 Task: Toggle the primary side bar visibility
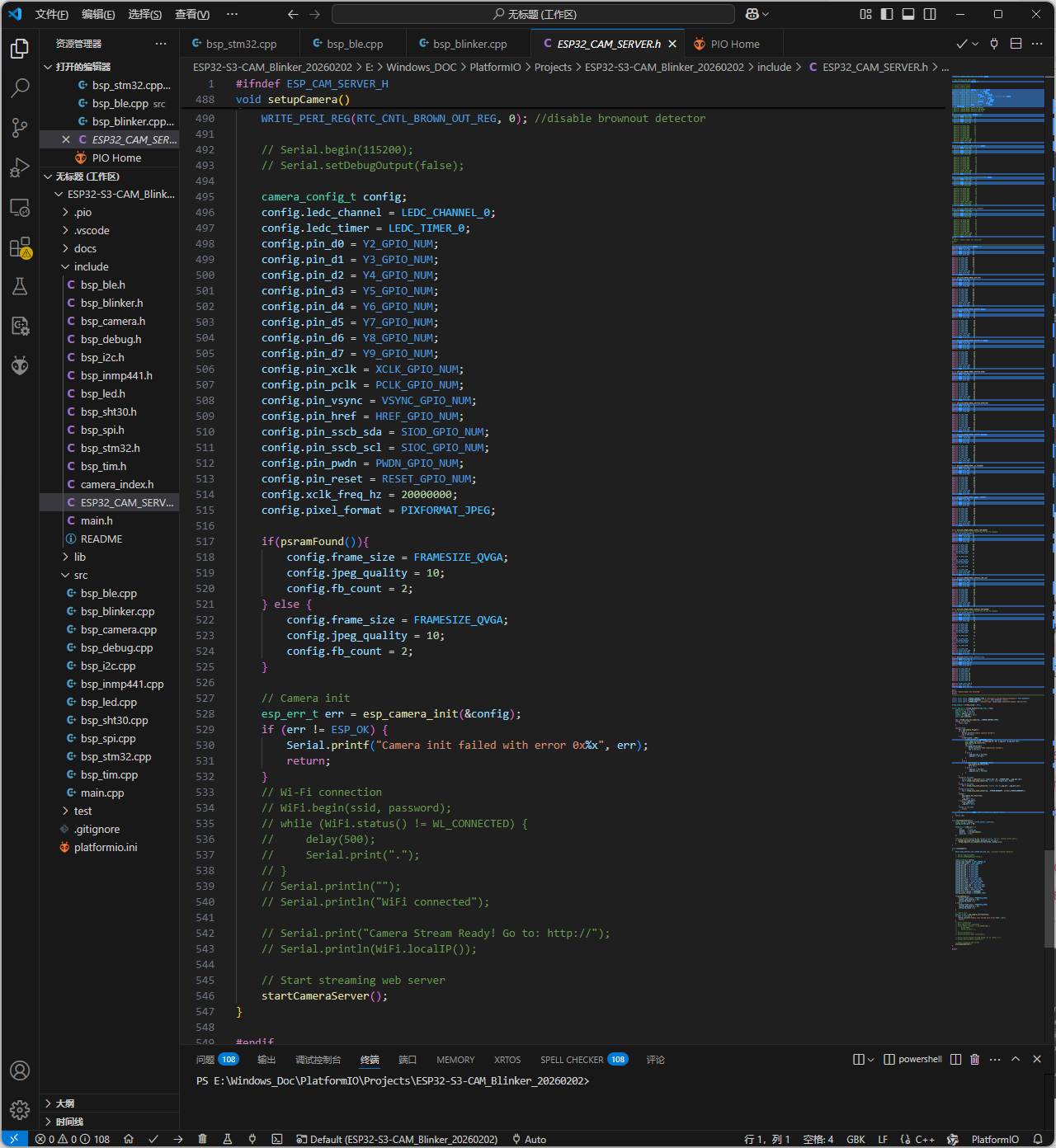coord(887,14)
